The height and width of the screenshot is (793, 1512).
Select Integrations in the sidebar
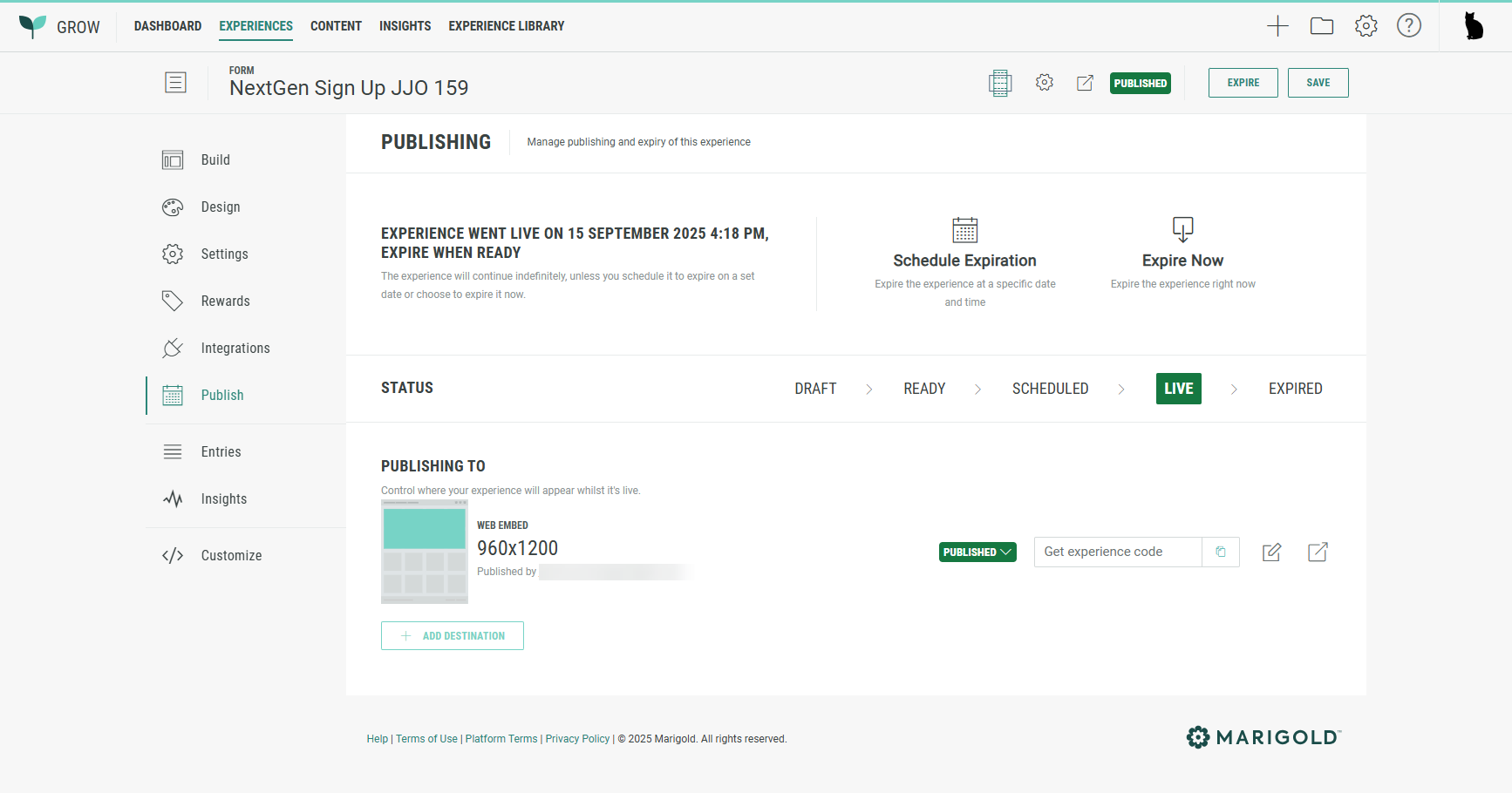(235, 349)
